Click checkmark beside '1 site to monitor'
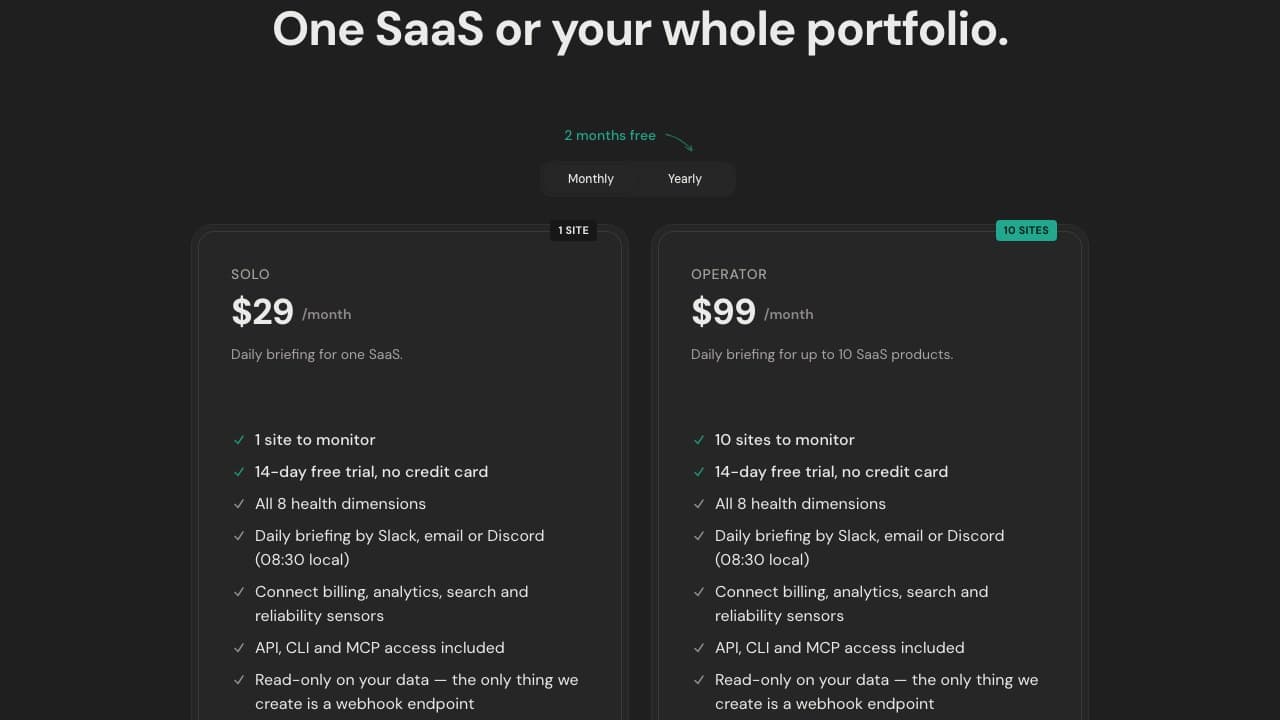The width and height of the screenshot is (1280, 720). tap(239, 440)
